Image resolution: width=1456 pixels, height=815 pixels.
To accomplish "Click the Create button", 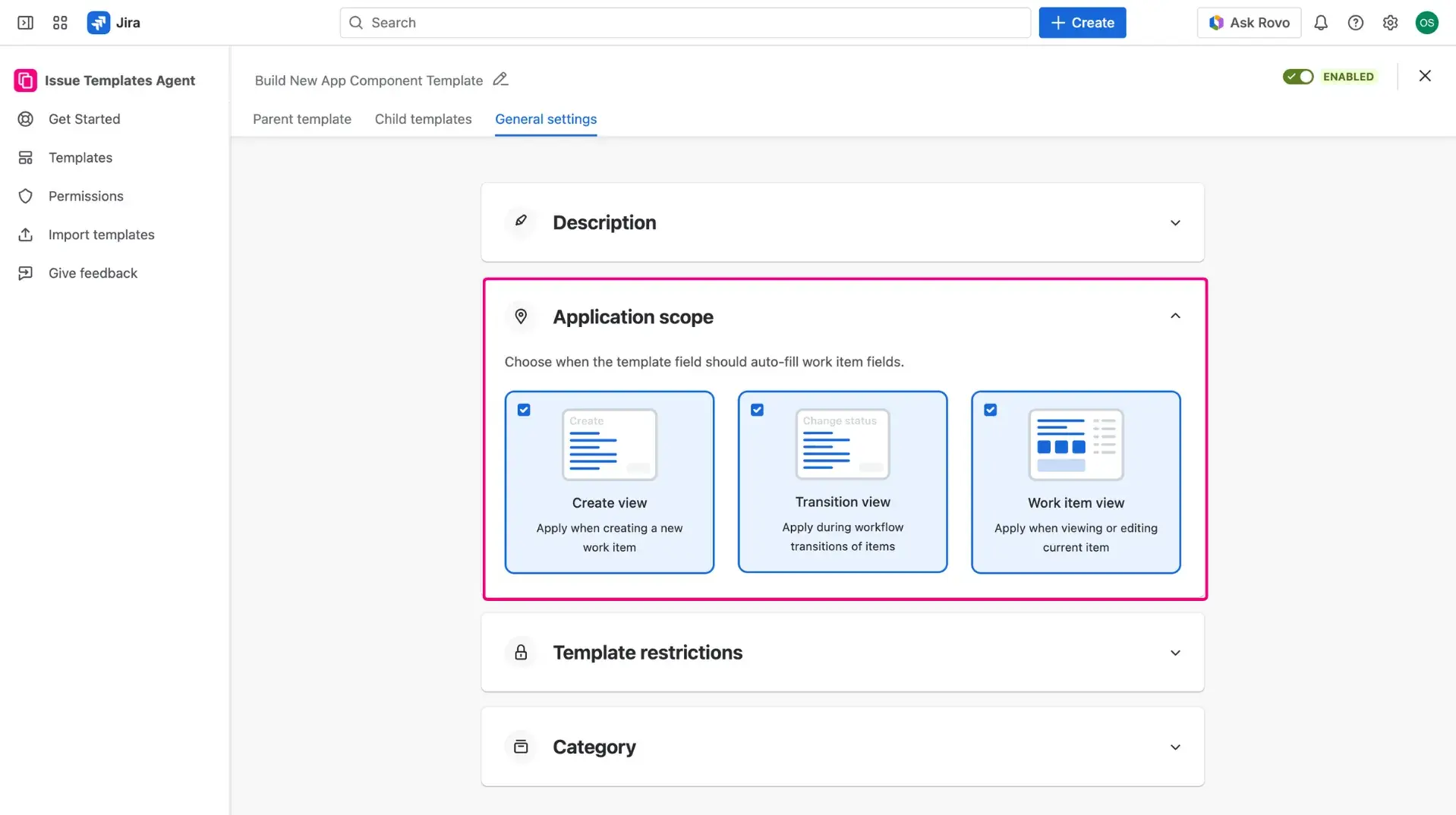I will tap(1082, 23).
